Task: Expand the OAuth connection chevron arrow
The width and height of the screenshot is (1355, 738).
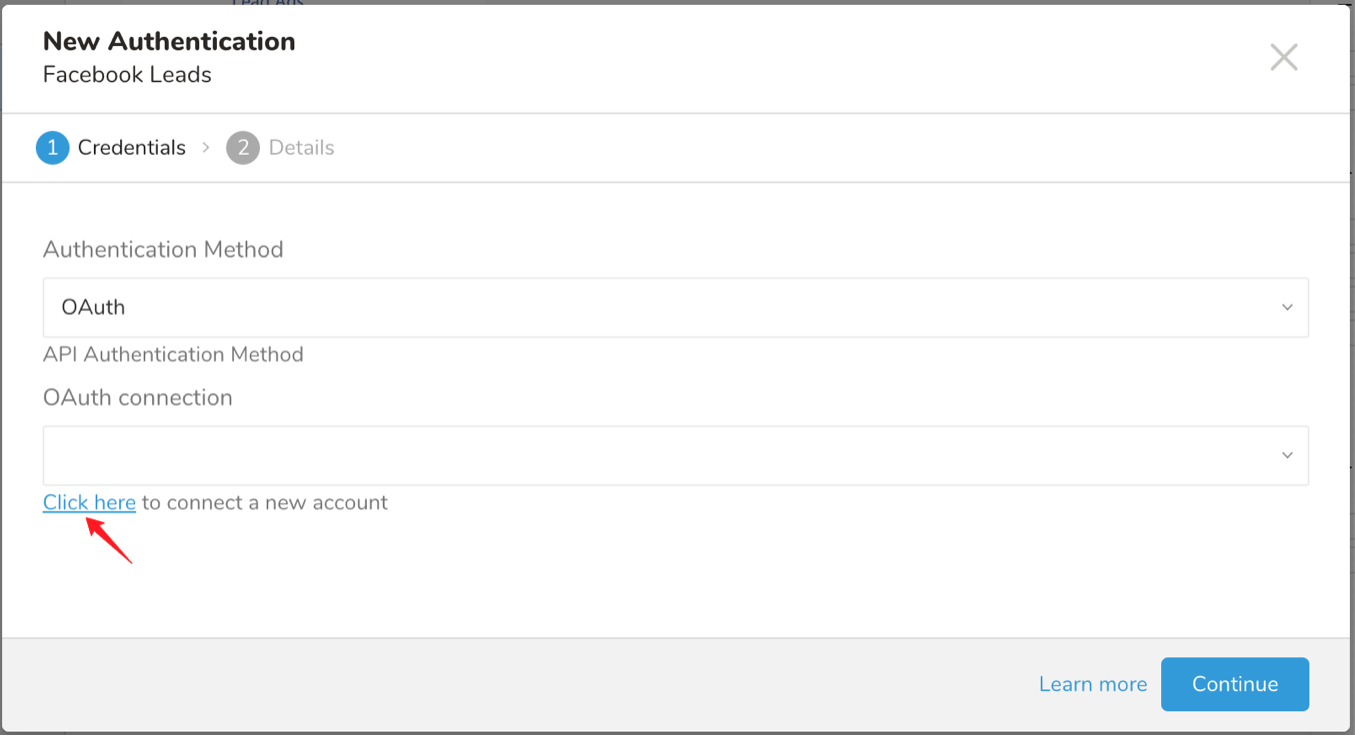Action: click(x=1287, y=456)
